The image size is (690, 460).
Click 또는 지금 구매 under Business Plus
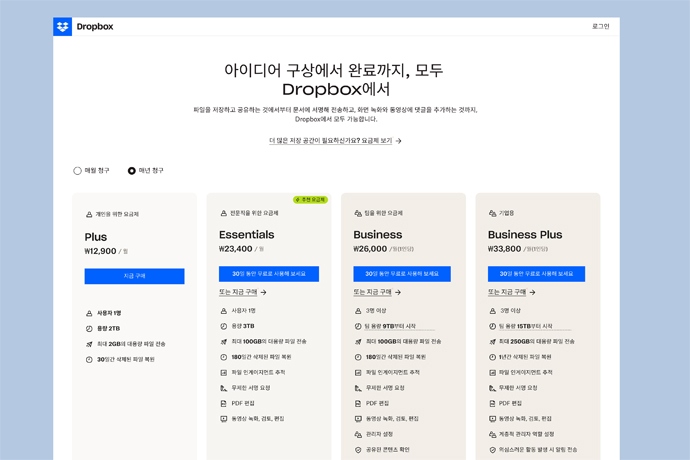click(511, 293)
